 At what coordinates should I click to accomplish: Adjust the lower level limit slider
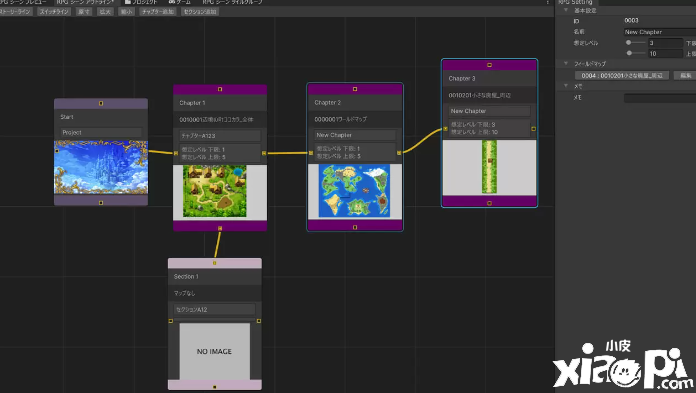pos(635,43)
